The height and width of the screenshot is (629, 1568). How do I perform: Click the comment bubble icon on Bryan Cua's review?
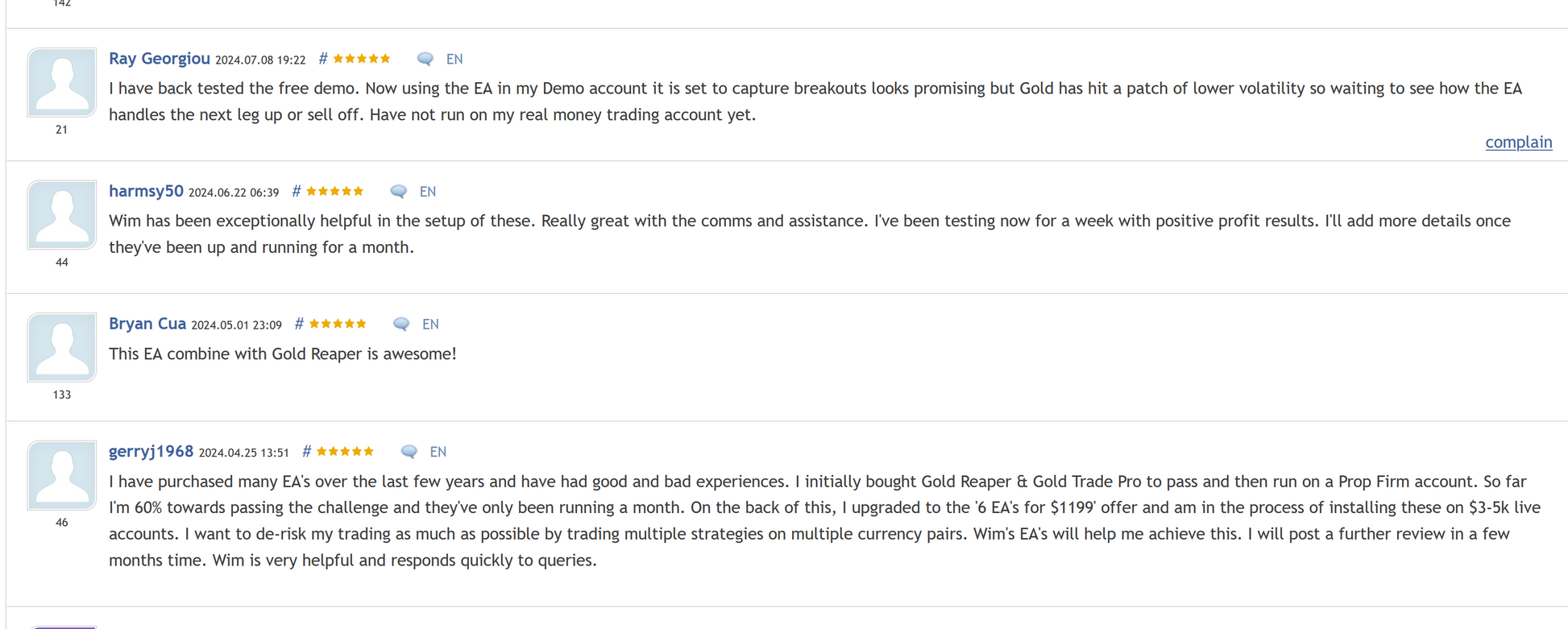401,324
